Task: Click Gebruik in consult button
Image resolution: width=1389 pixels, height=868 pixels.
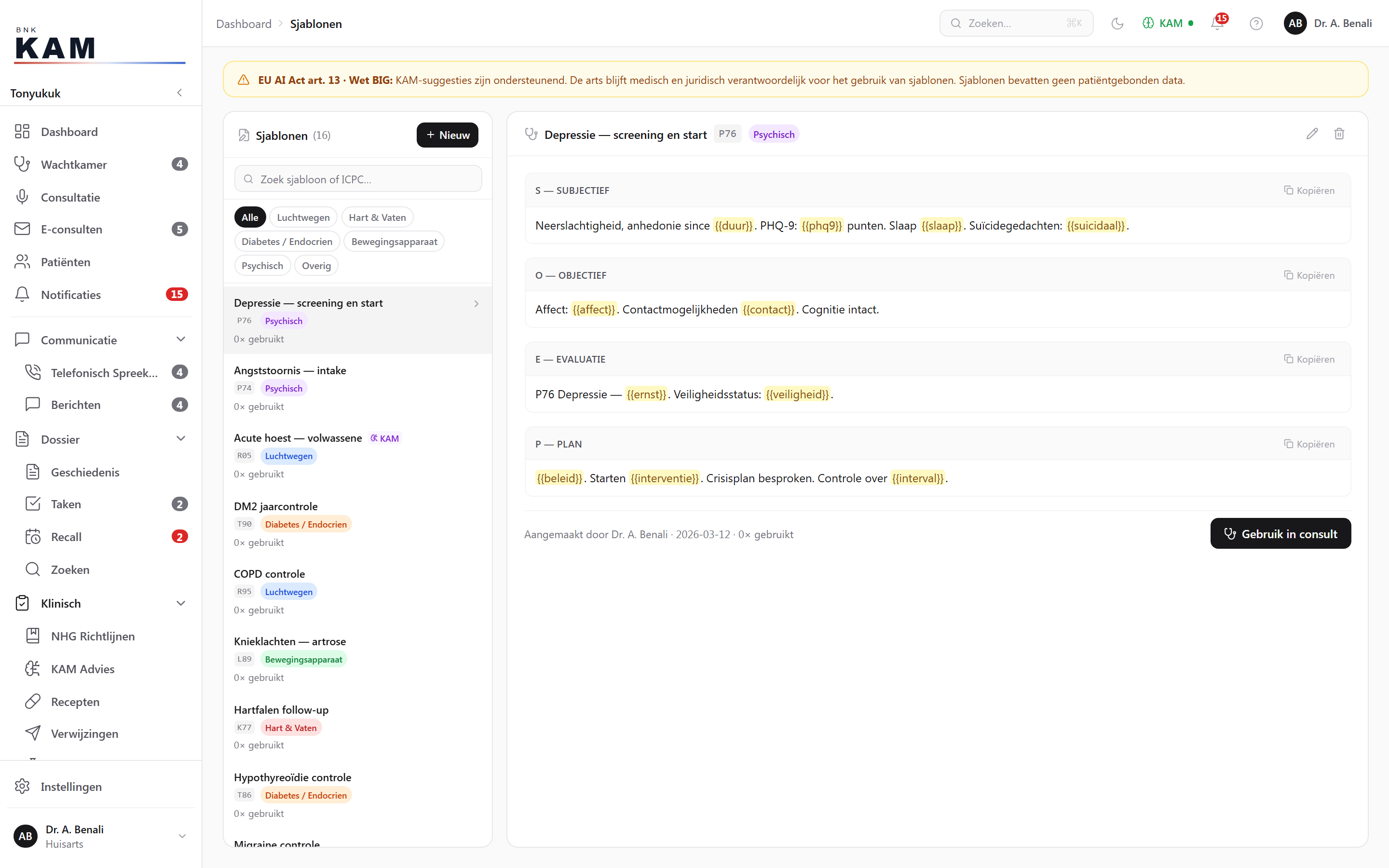Action: tap(1280, 533)
